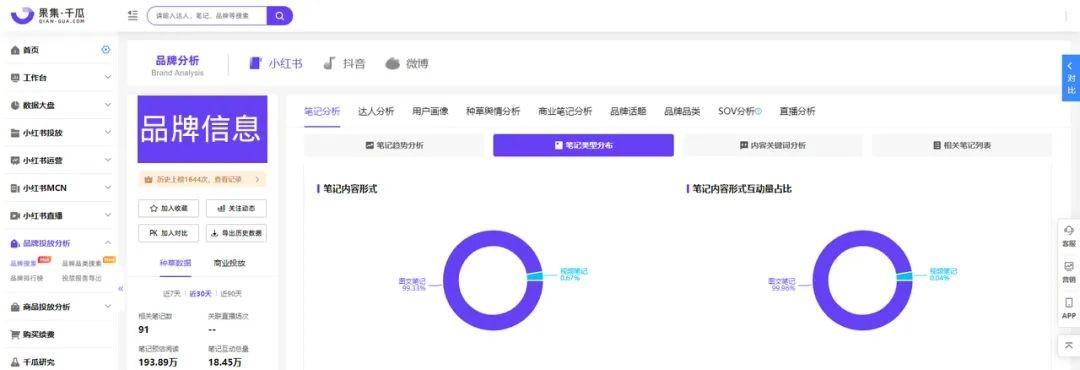1080x370 pixels.
Task: Open the APP download widget
Action: (x=1068, y=308)
